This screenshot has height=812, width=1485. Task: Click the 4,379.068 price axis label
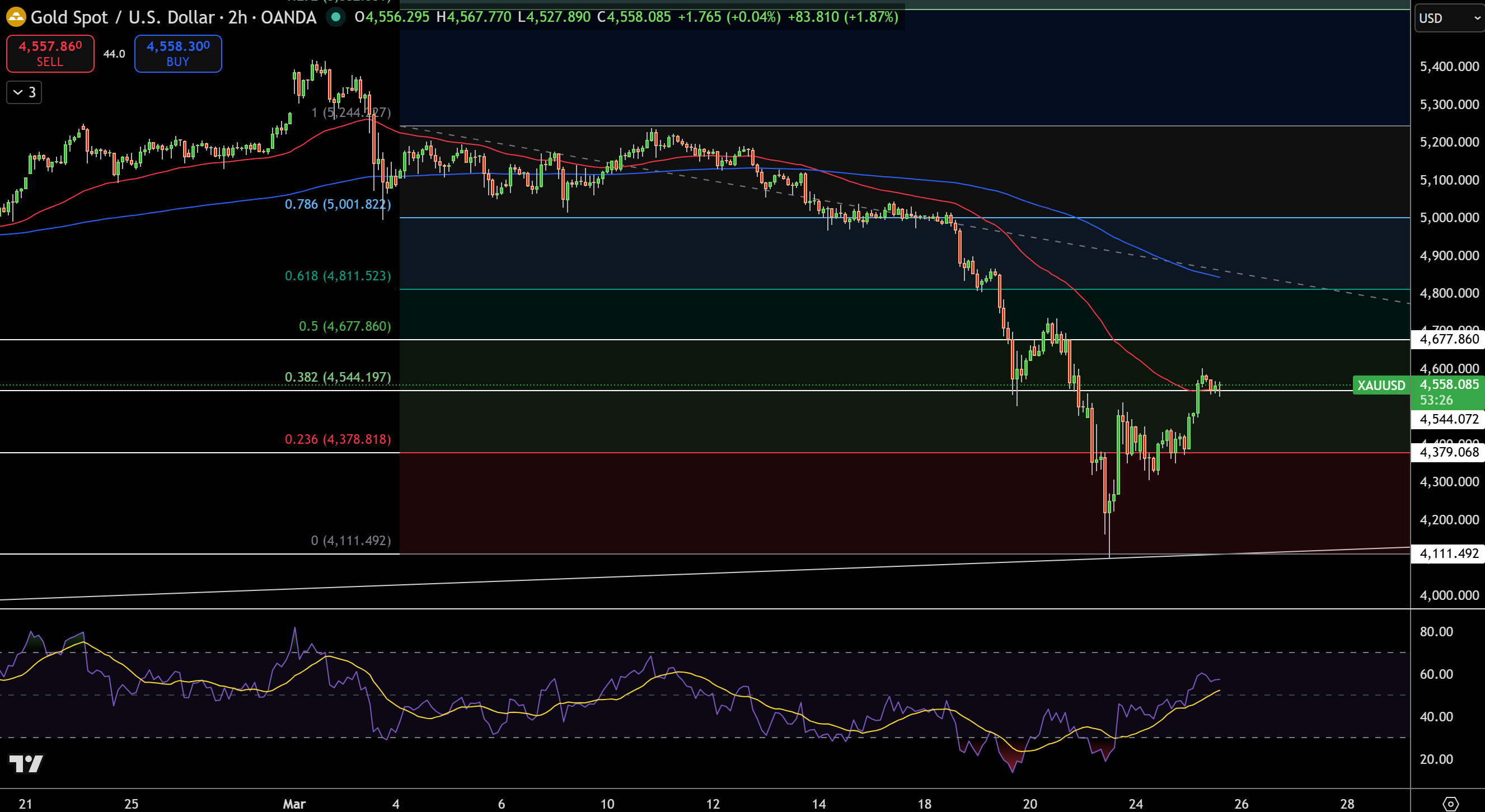[x=1449, y=452]
